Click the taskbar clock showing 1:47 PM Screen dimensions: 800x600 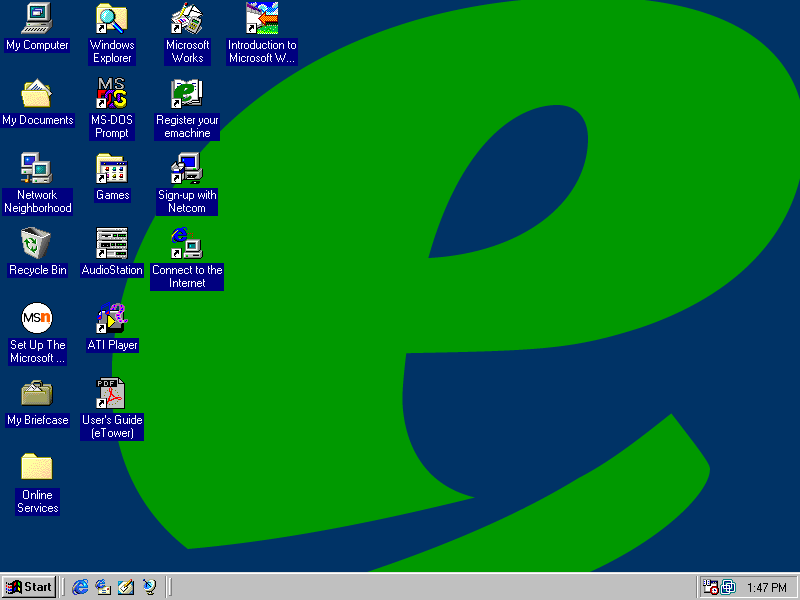pyautogui.click(x=767, y=588)
